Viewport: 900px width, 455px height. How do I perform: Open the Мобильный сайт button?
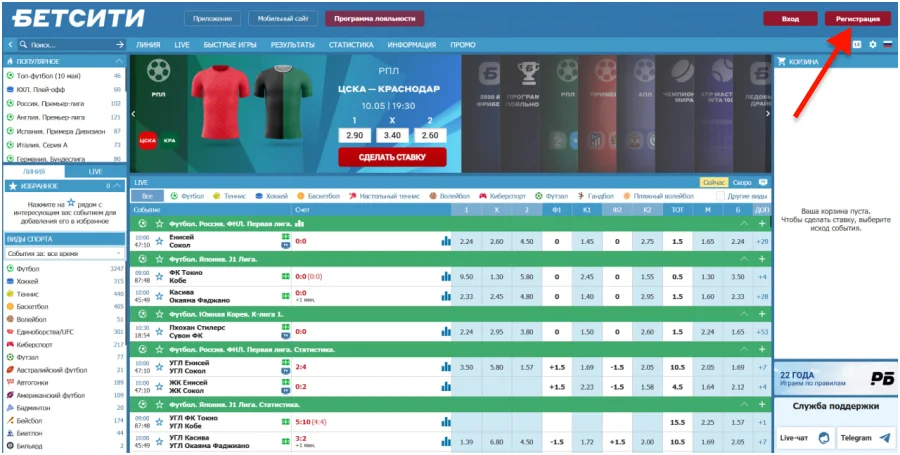pos(283,18)
